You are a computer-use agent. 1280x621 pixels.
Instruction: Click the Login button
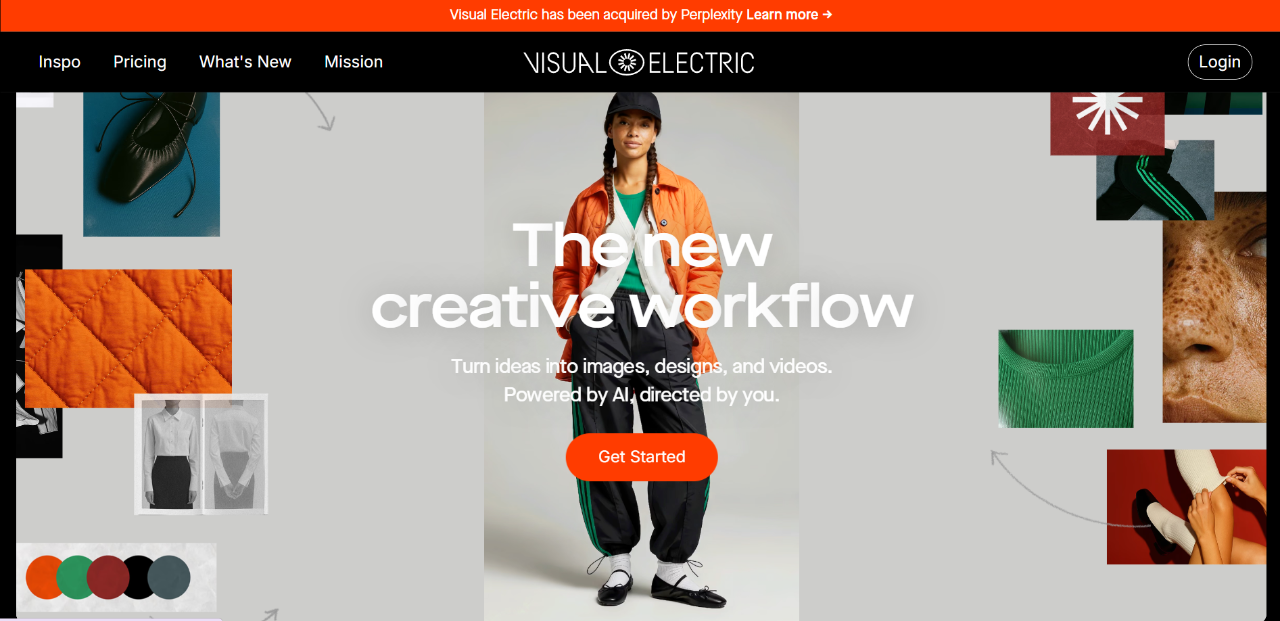pyautogui.click(x=1219, y=62)
